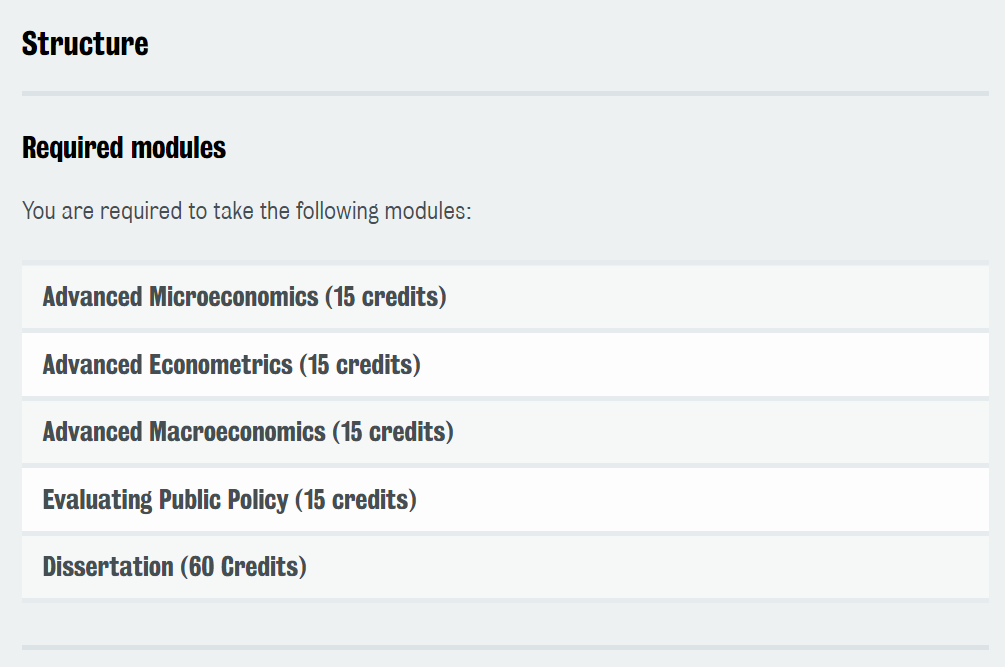This screenshot has width=1005, height=667.
Task: Expand the Advanced Macroeconomics module
Action: [x=505, y=432]
